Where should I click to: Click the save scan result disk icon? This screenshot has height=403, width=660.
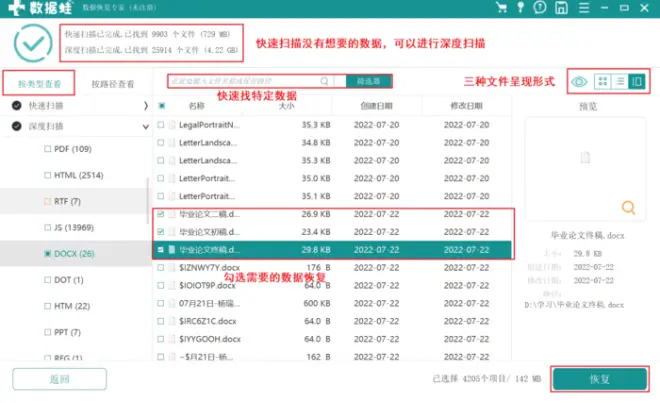(561, 8)
